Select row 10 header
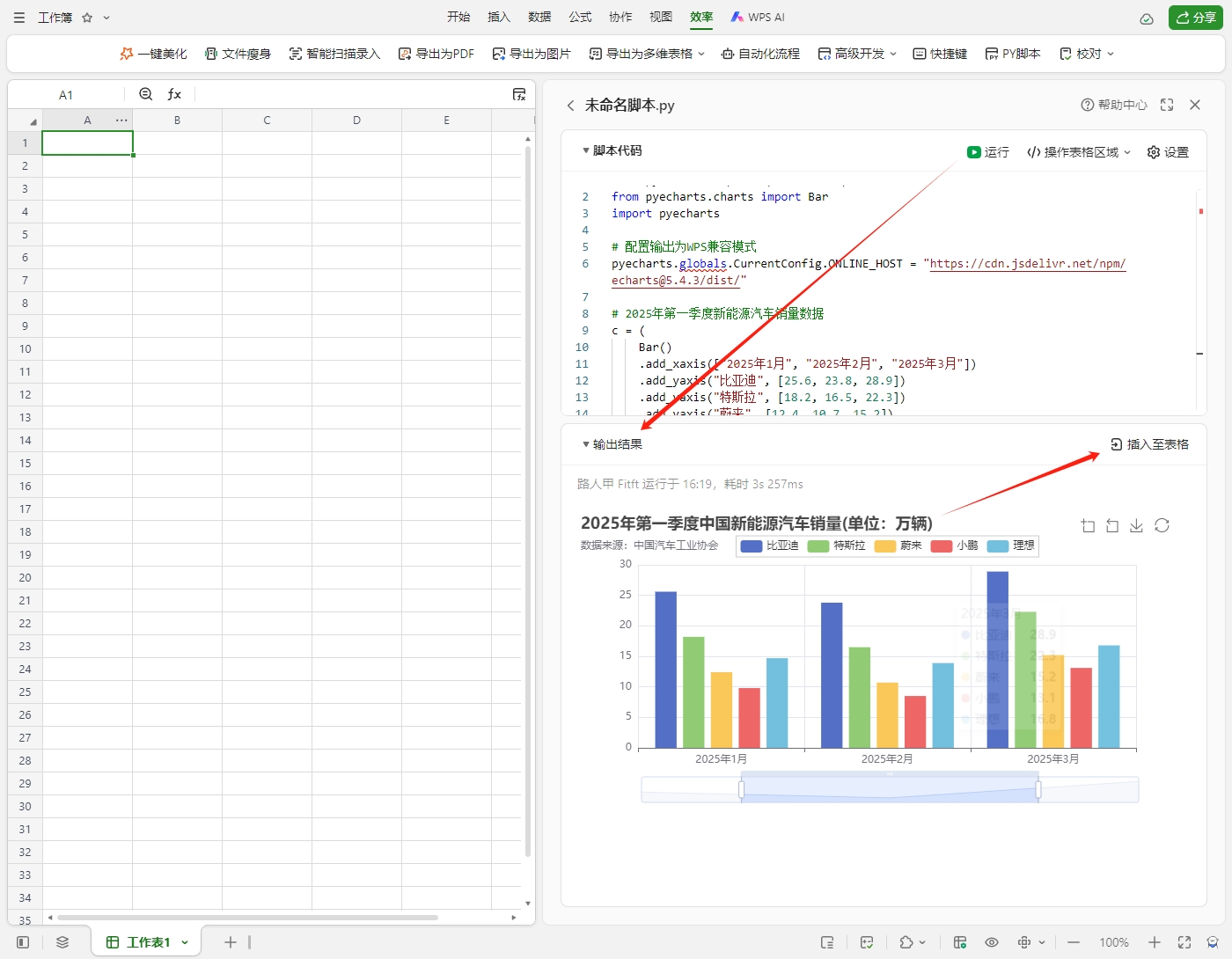The width and height of the screenshot is (1232, 959). (25, 348)
